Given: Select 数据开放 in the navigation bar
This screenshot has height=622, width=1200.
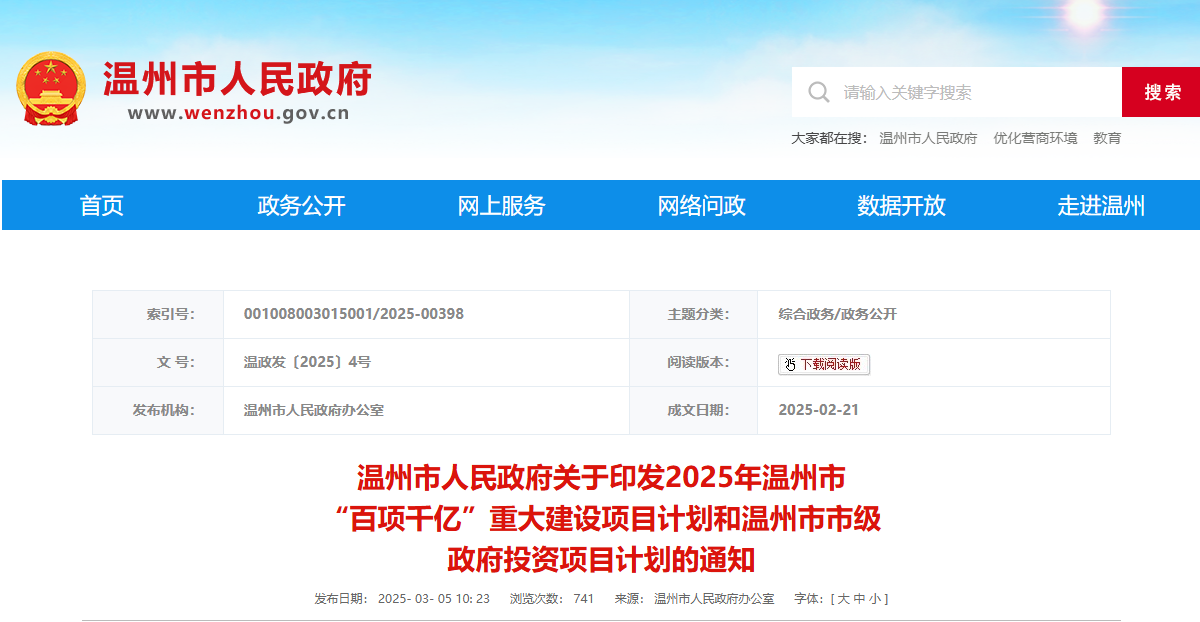Looking at the screenshot, I should coord(901,206).
